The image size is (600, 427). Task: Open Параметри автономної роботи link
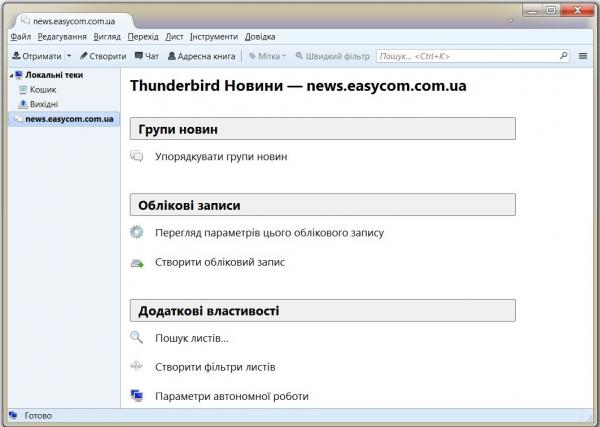(x=232, y=396)
